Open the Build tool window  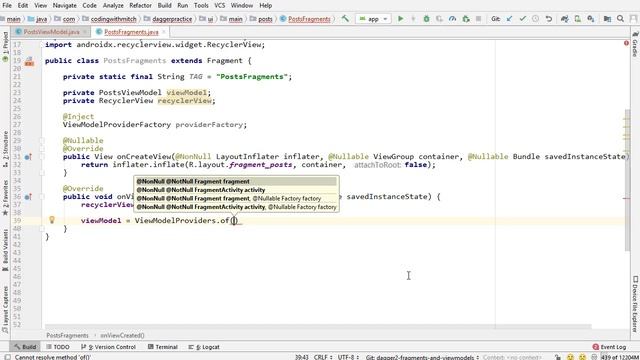[25, 347]
